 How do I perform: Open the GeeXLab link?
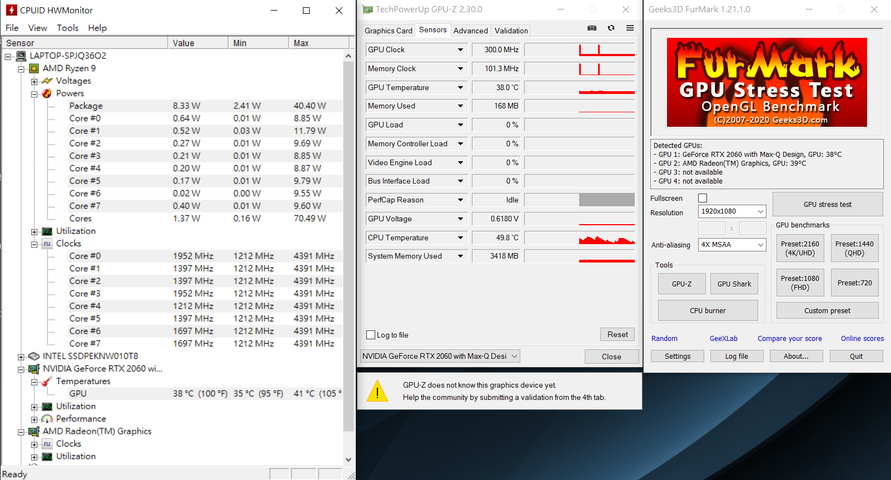point(723,339)
